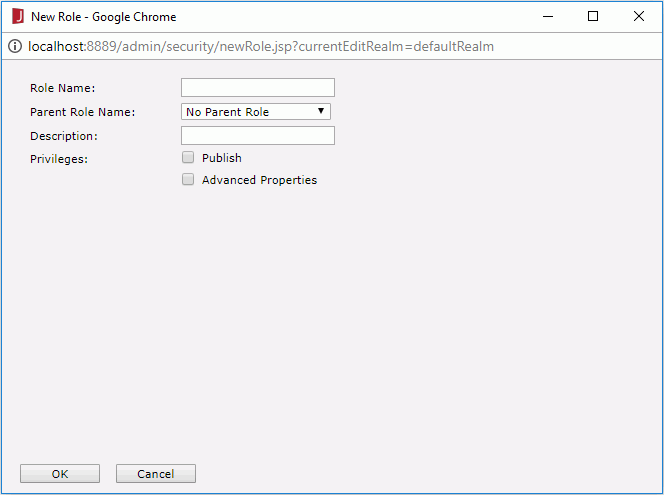The width and height of the screenshot is (664, 495).
Task: Click the 'Privileges:' label
Action: pos(59,159)
